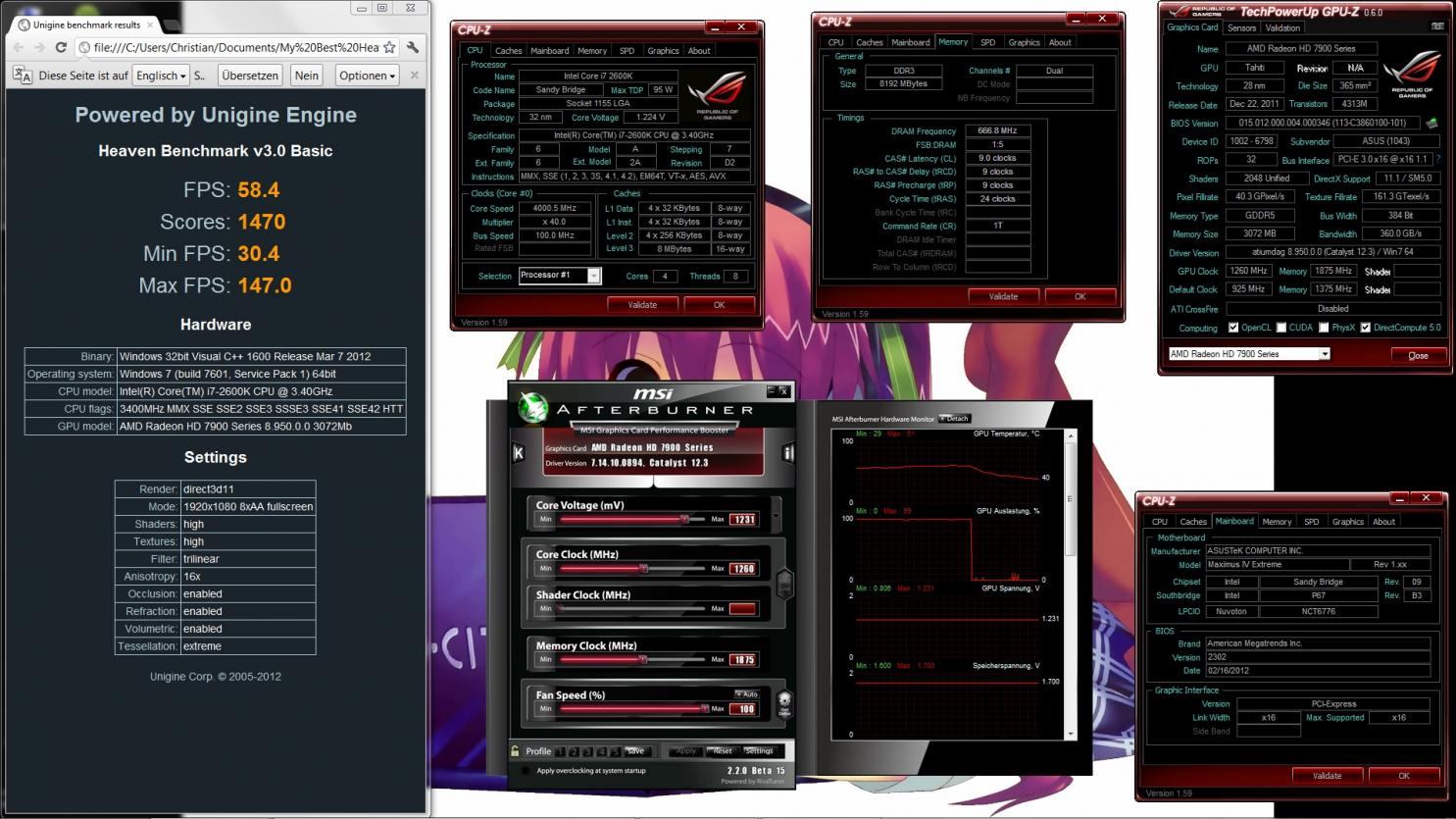Adjust Core Clock slider handle
This screenshot has width=1456, height=819.
pyautogui.click(x=644, y=568)
